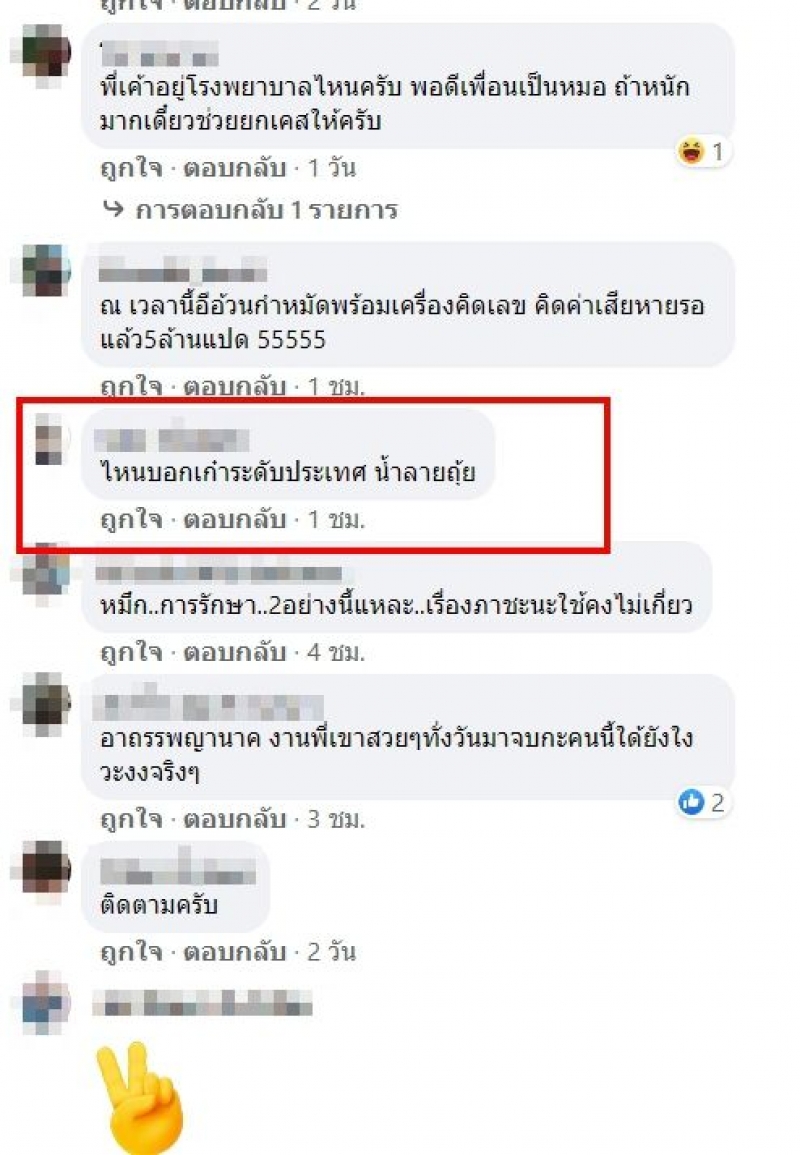Reply to the hospital question comment (ตอบกลับ)
This screenshot has width=800, height=1155.
click(234, 168)
